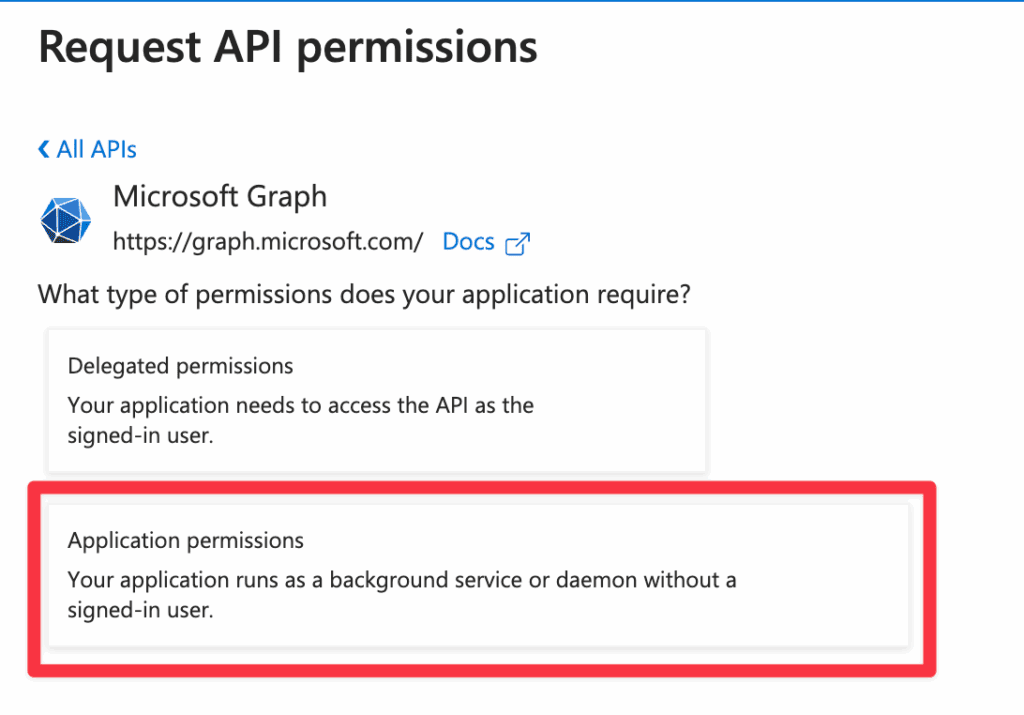
Task: Open the Docs link
Action: pos(468,241)
